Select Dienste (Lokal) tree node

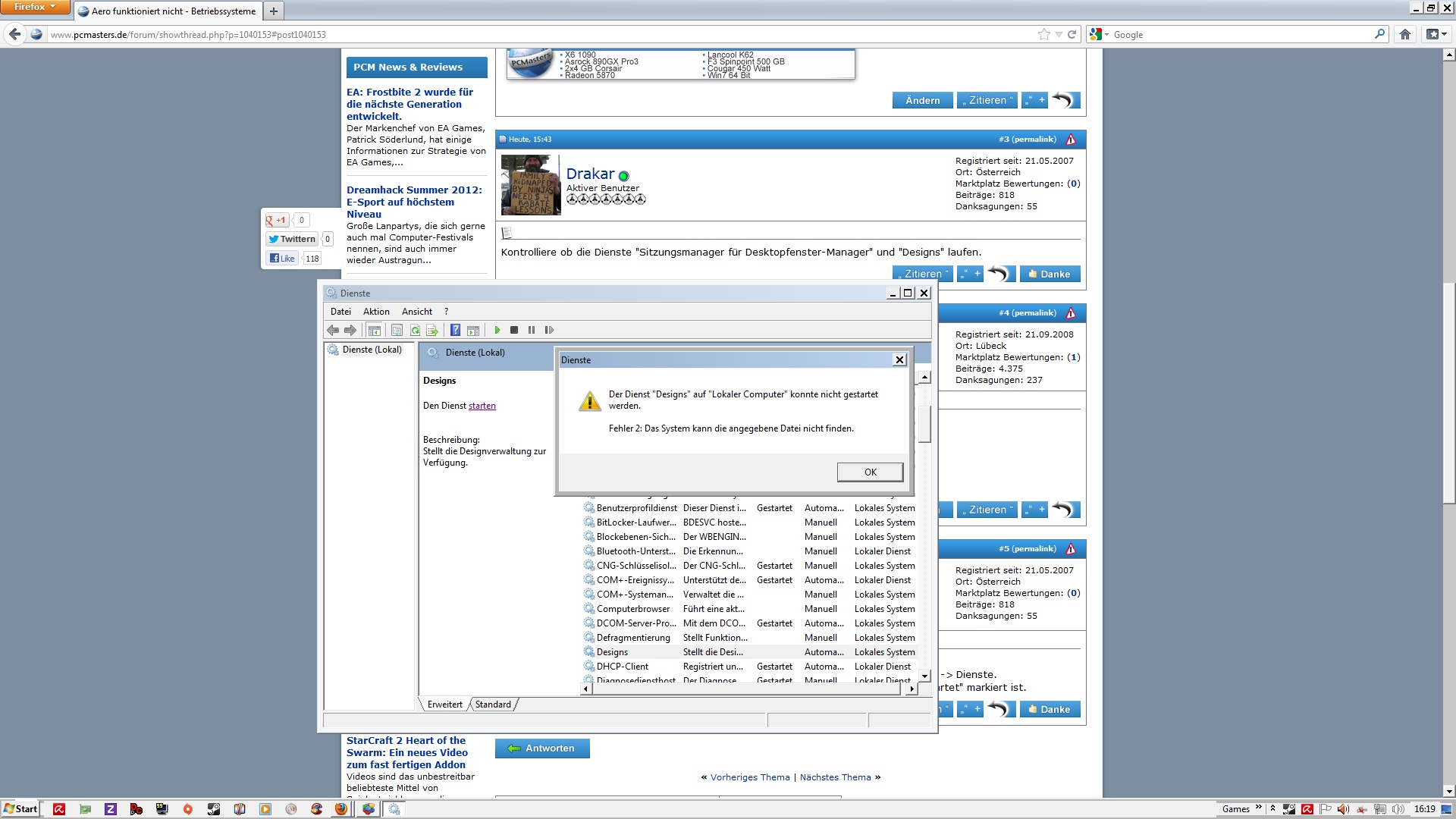(x=372, y=350)
